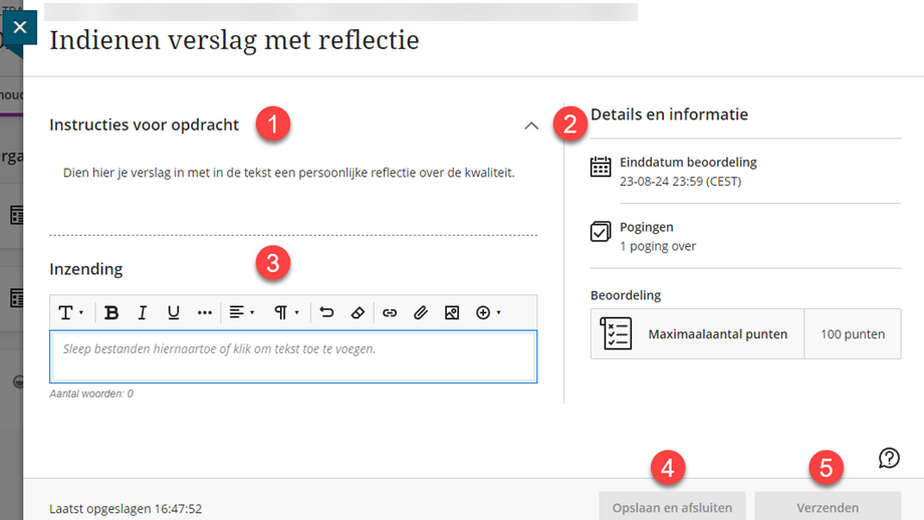Image resolution: width=924 pixels, height=520 pixels.
Task: Open text alignment dropdown
Action: tap(242, 312)
